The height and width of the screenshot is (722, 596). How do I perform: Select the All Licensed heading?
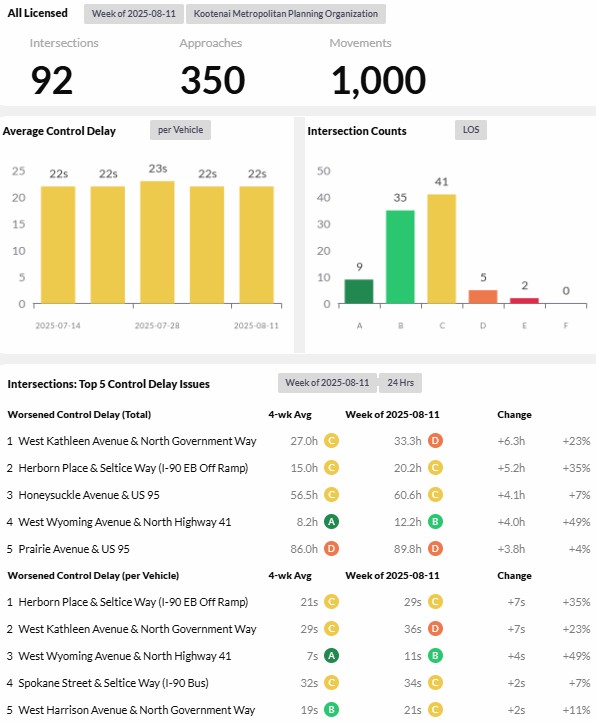pos(37,13)
